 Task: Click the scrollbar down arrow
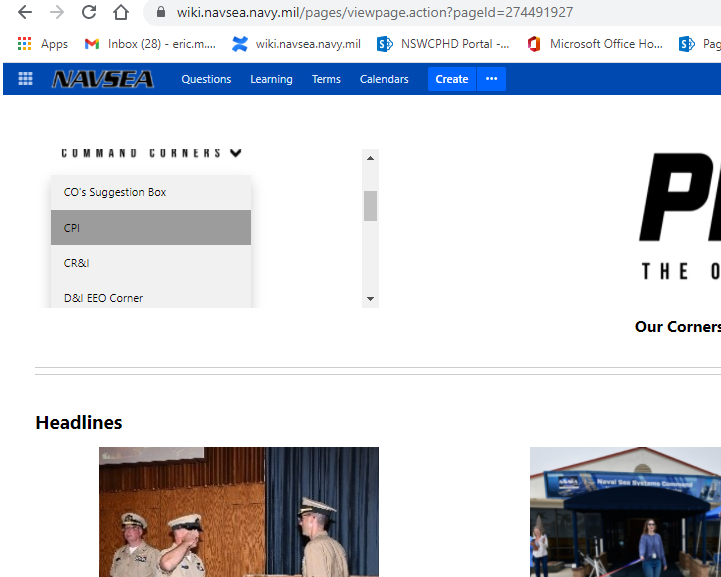(370, 299)
